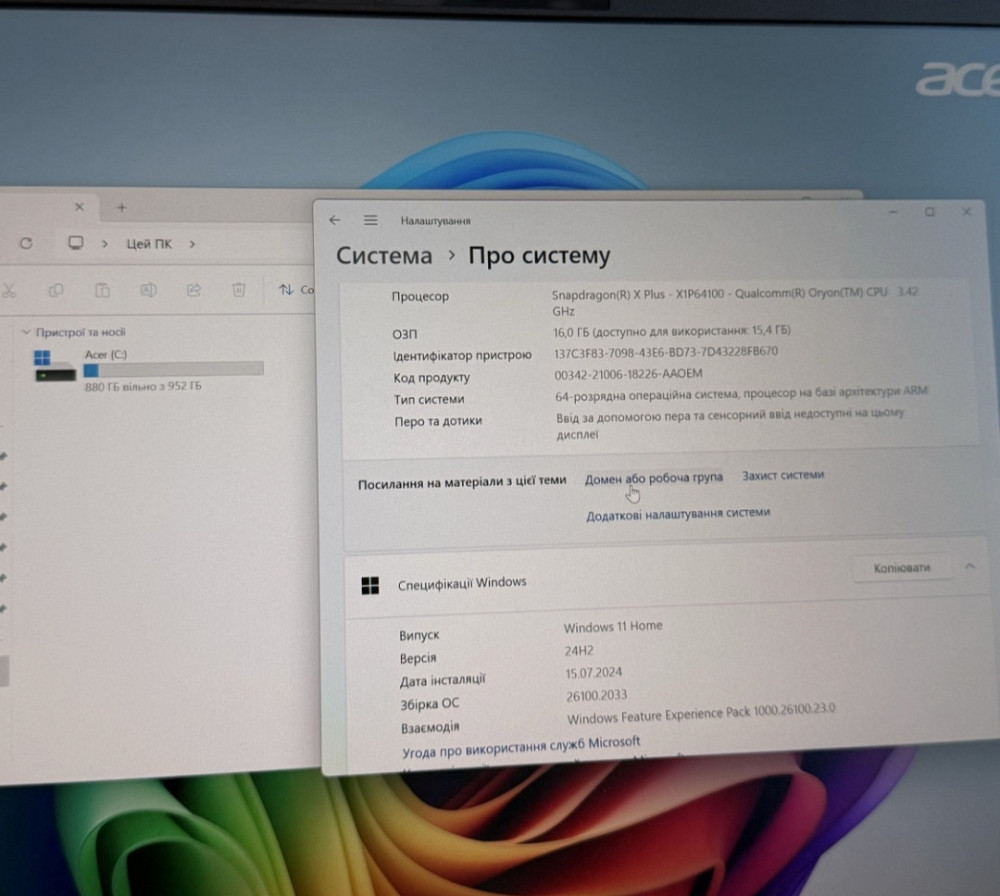This screenshot has height=896, width=1000.
Task: Click the Share icon in Explorer toolbar
Action: [194, 291]
